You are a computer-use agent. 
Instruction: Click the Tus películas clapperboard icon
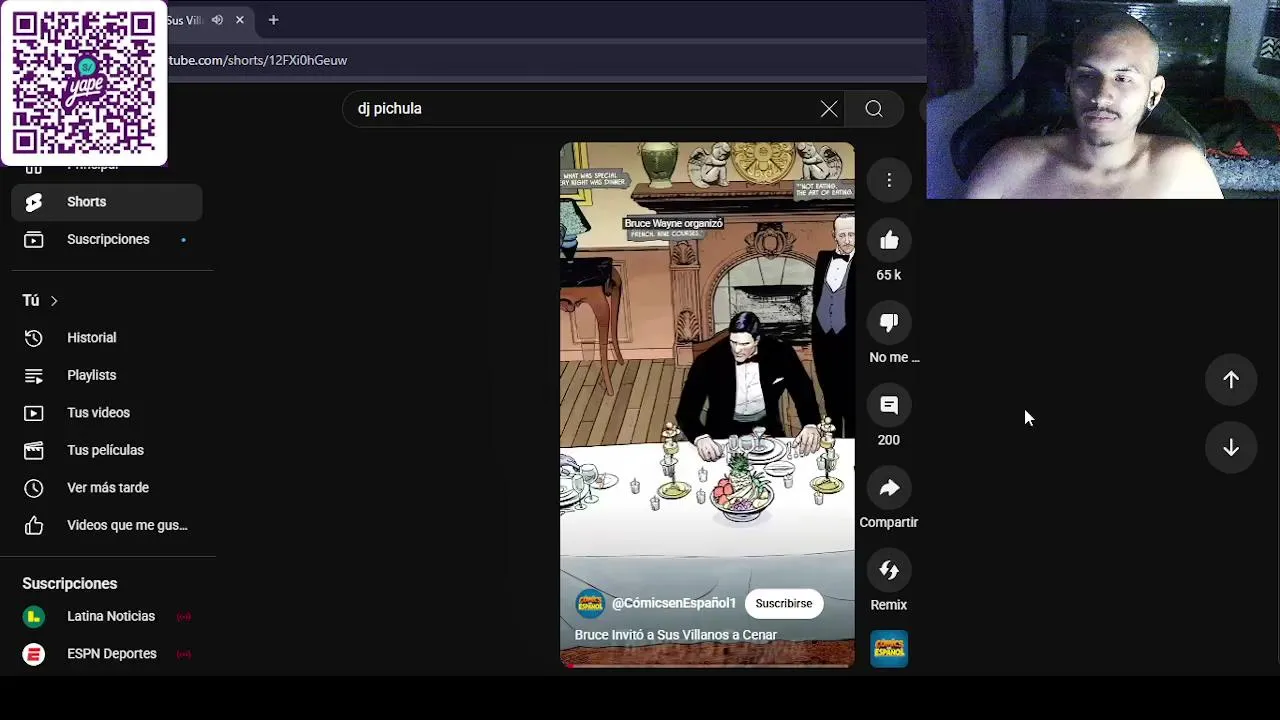pos(34,451)
